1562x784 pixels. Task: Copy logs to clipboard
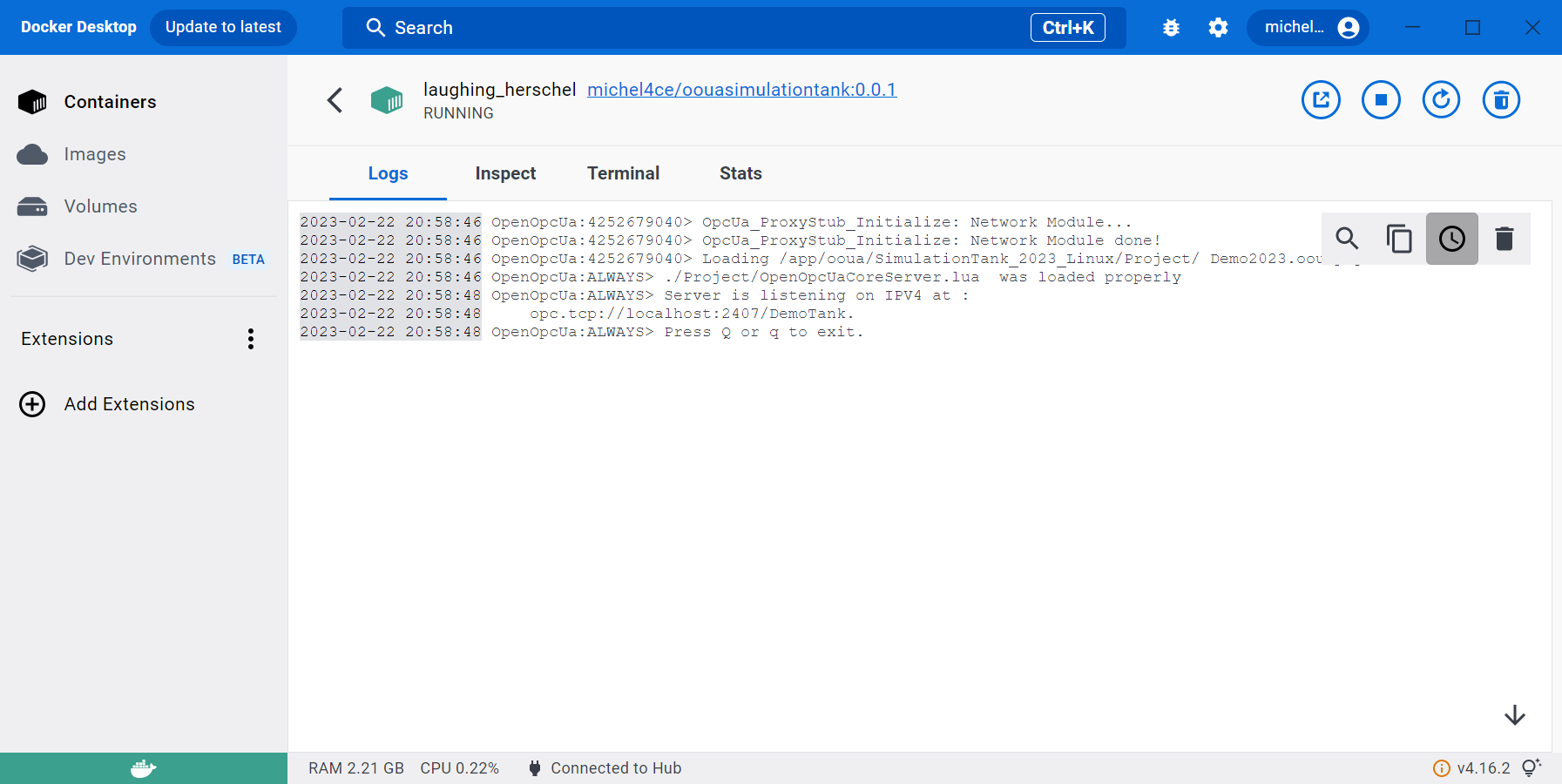point(1399,239)
